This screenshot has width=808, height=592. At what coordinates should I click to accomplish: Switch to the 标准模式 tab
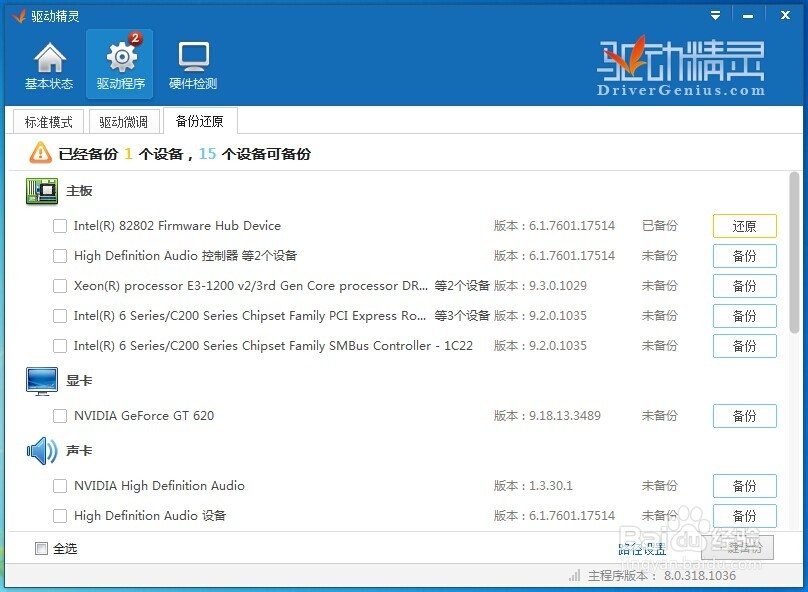(x=48, y=122)
